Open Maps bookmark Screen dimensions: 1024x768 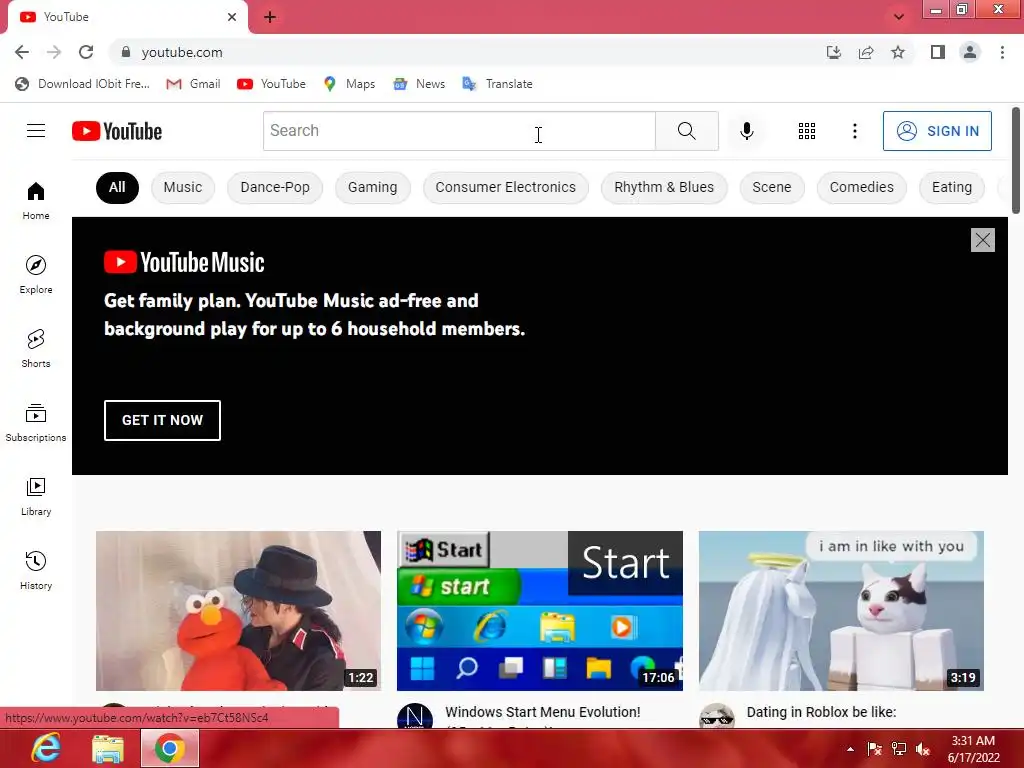(349, 84)
